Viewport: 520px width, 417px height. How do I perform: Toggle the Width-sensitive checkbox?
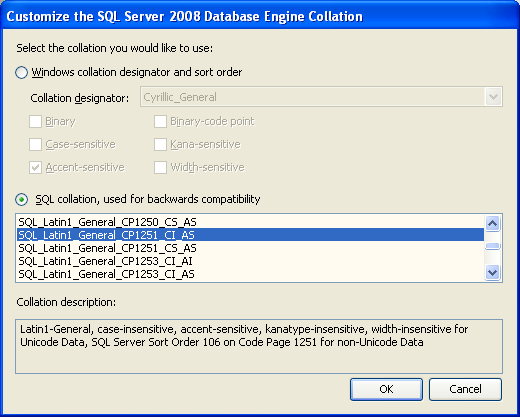point(160,167)
